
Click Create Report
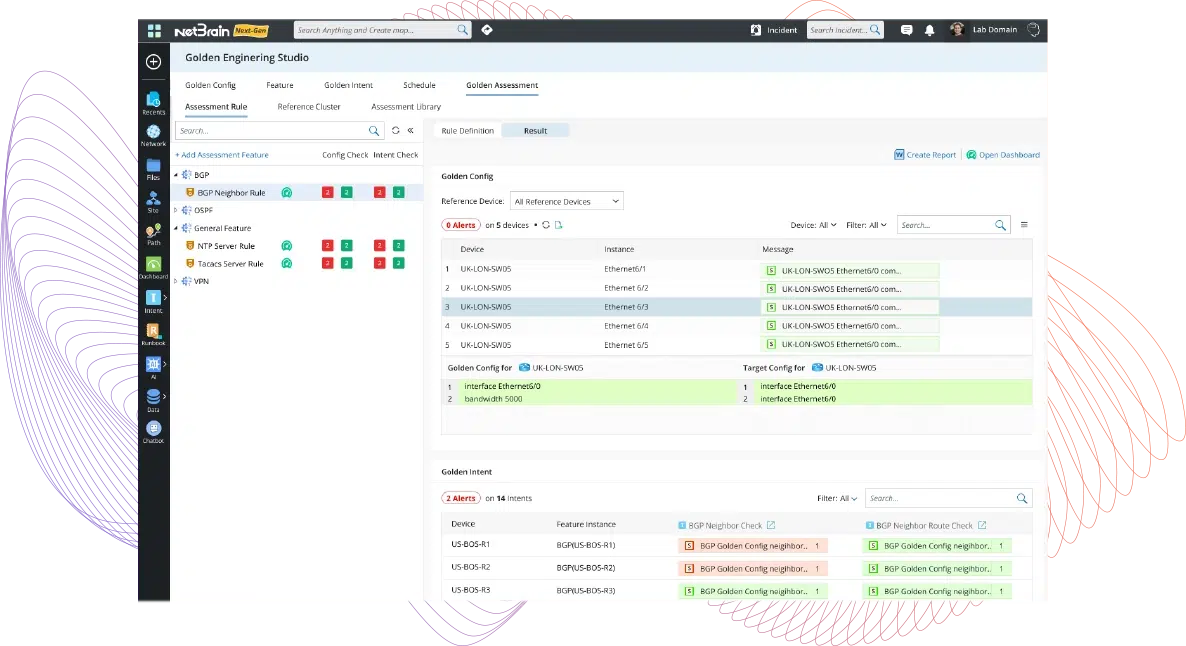pyautogui.click(x=925, y=155)
